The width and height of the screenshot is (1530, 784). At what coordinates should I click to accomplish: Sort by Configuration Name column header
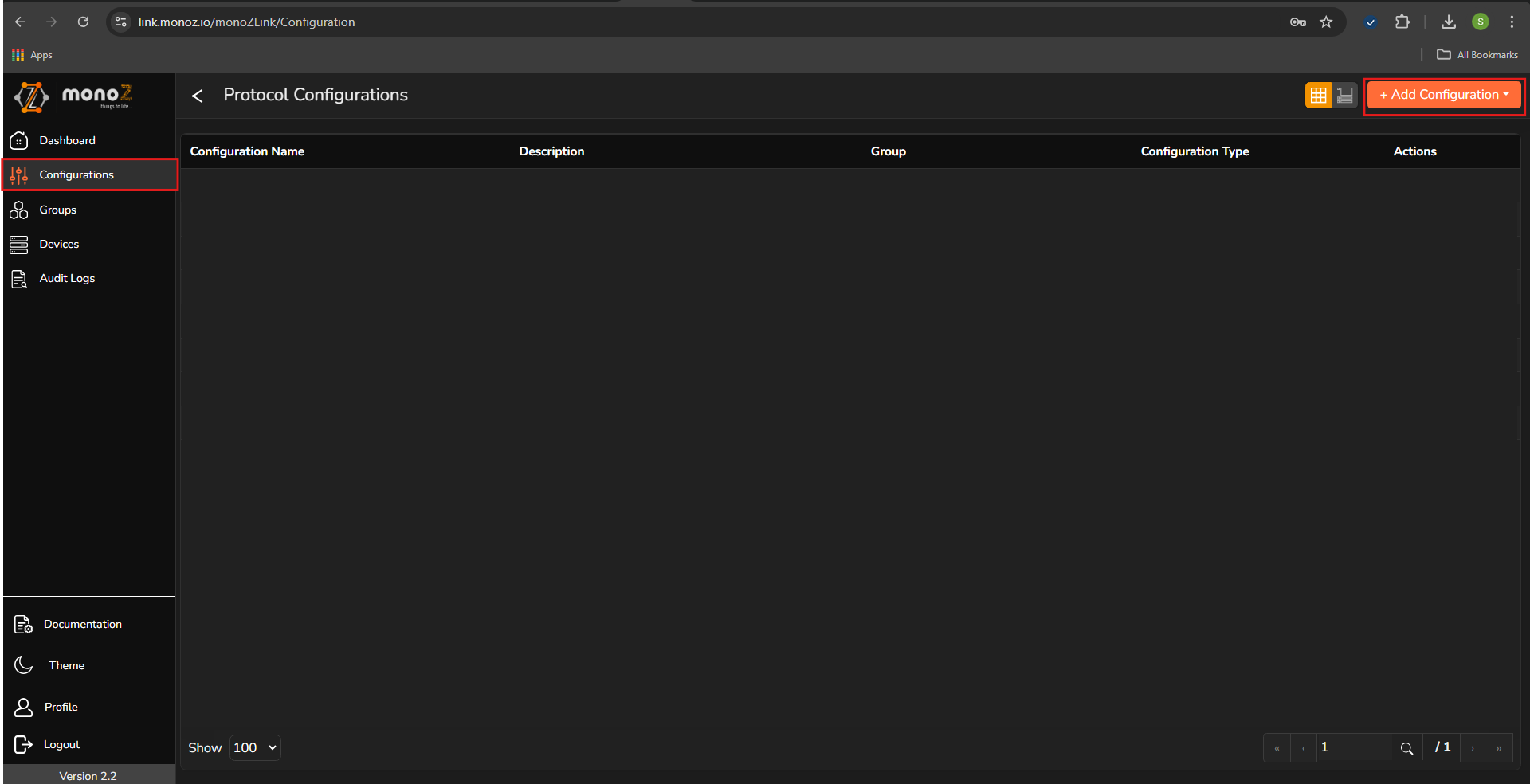pyautogui.click(x=247, y=151)
